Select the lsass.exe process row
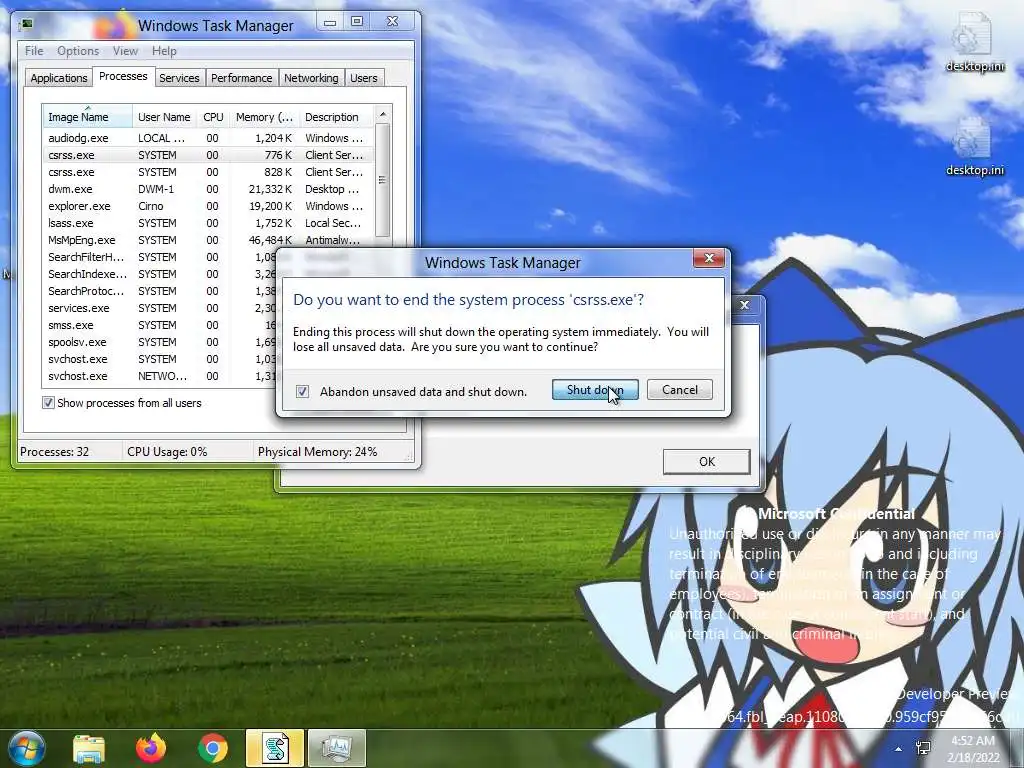Viewport: 1024px width, 768px height. coord(208,223)
